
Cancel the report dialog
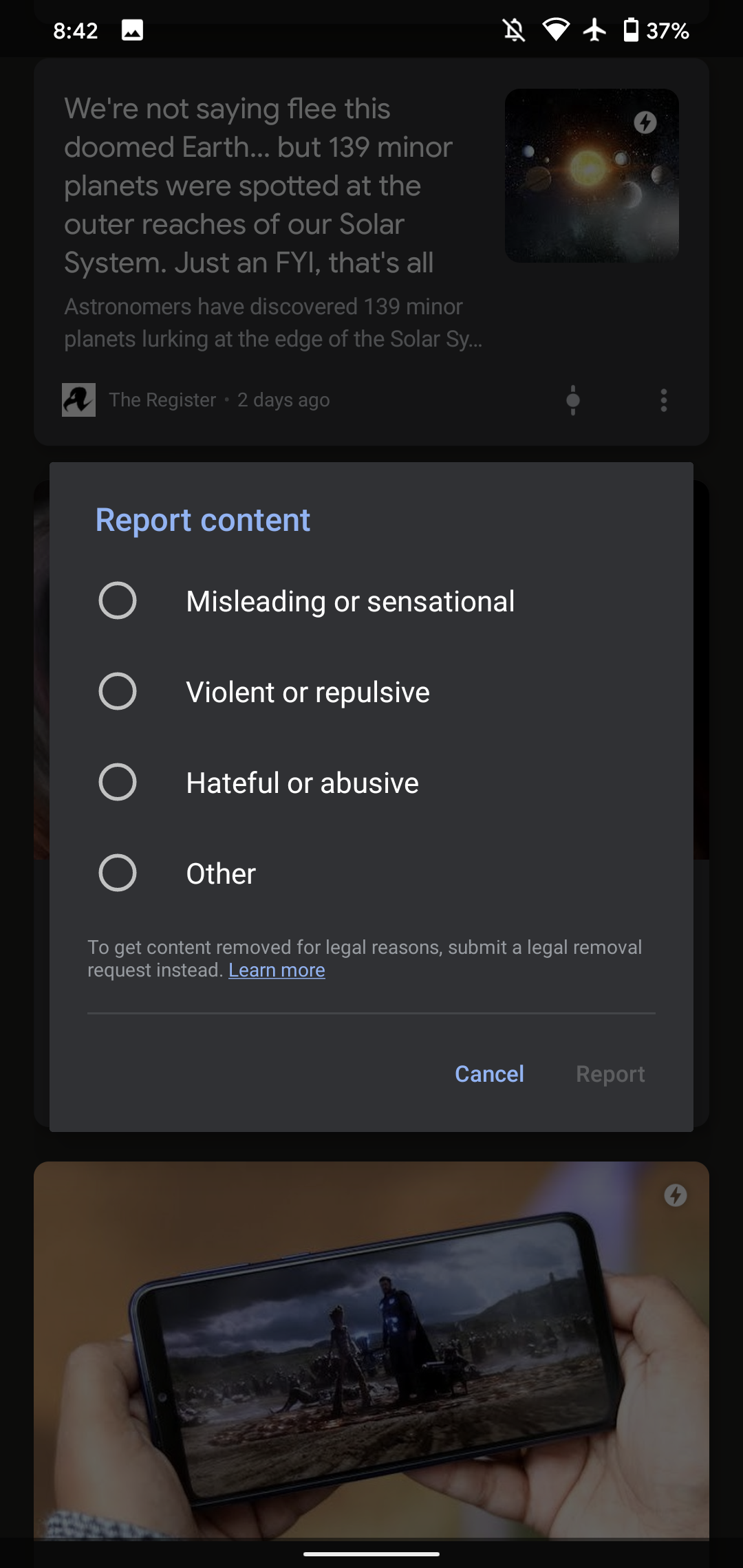(x=488, y=1074)
